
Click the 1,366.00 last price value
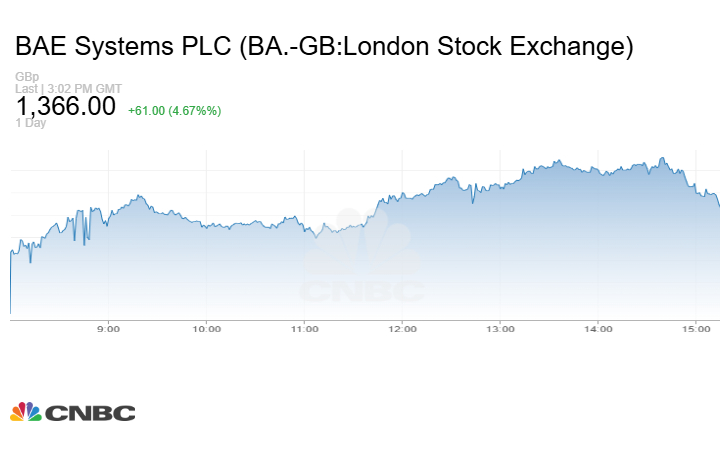[x=66, y=107]
